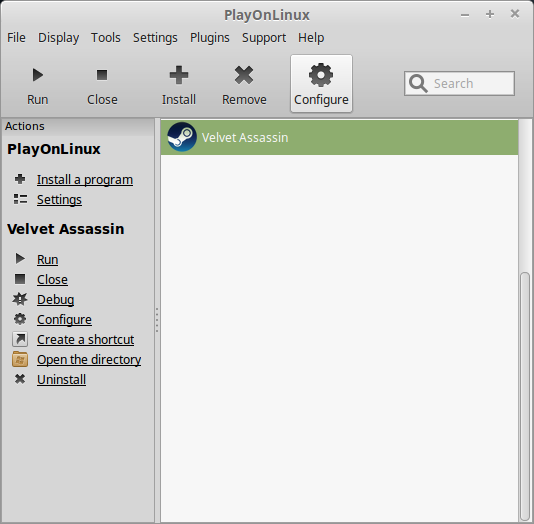Click the Debug bug icon in sidebar
534x524 pixels.
(20, 299)
